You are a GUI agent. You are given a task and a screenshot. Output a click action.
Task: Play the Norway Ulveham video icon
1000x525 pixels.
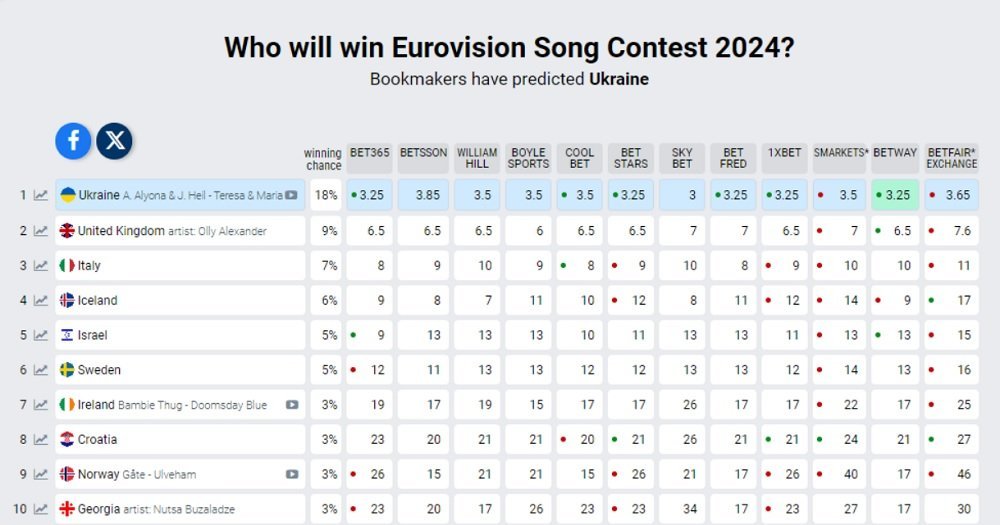coord(292,474)
